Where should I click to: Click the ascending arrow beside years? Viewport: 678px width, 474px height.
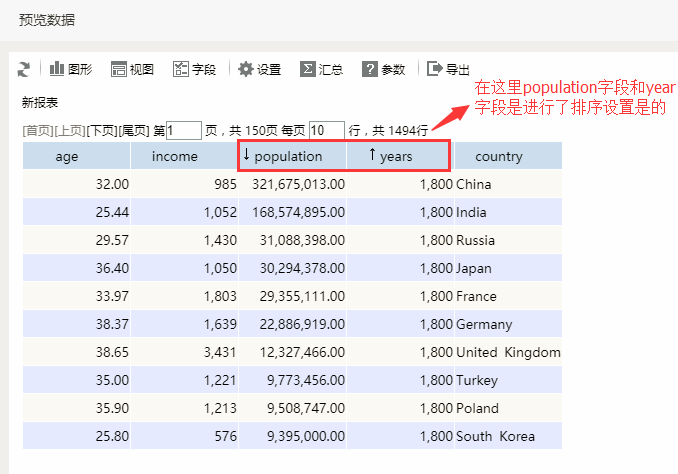pyautogui.click(x=372, y=154)
